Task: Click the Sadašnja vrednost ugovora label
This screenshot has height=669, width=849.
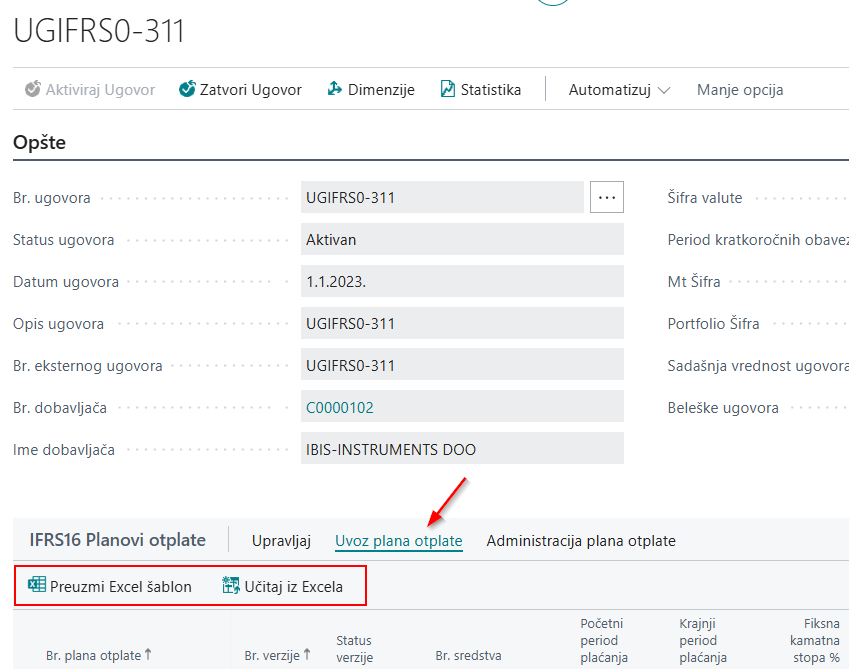Action: (758, 366)
